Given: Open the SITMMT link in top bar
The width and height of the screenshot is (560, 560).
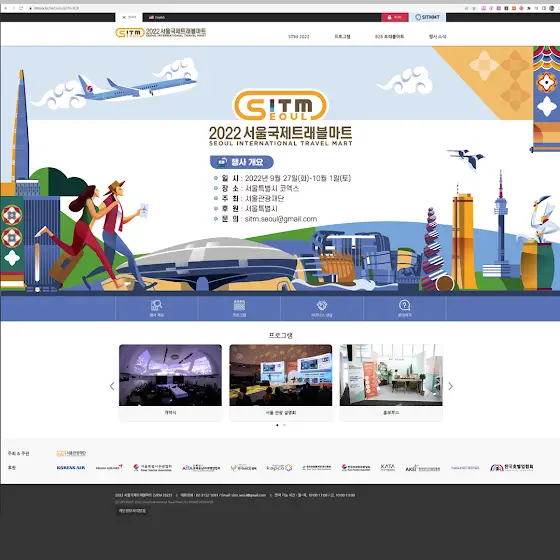Looking at the screenshot, I should pyautogui.click(x=428, y=17).
